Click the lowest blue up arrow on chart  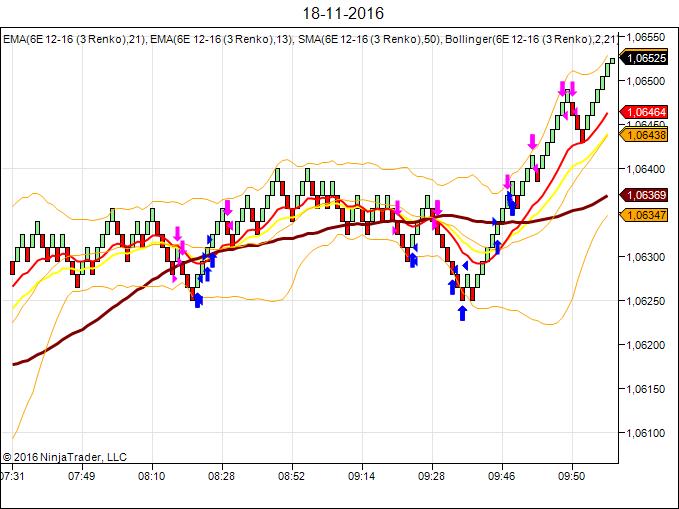[x=462, y=313]
